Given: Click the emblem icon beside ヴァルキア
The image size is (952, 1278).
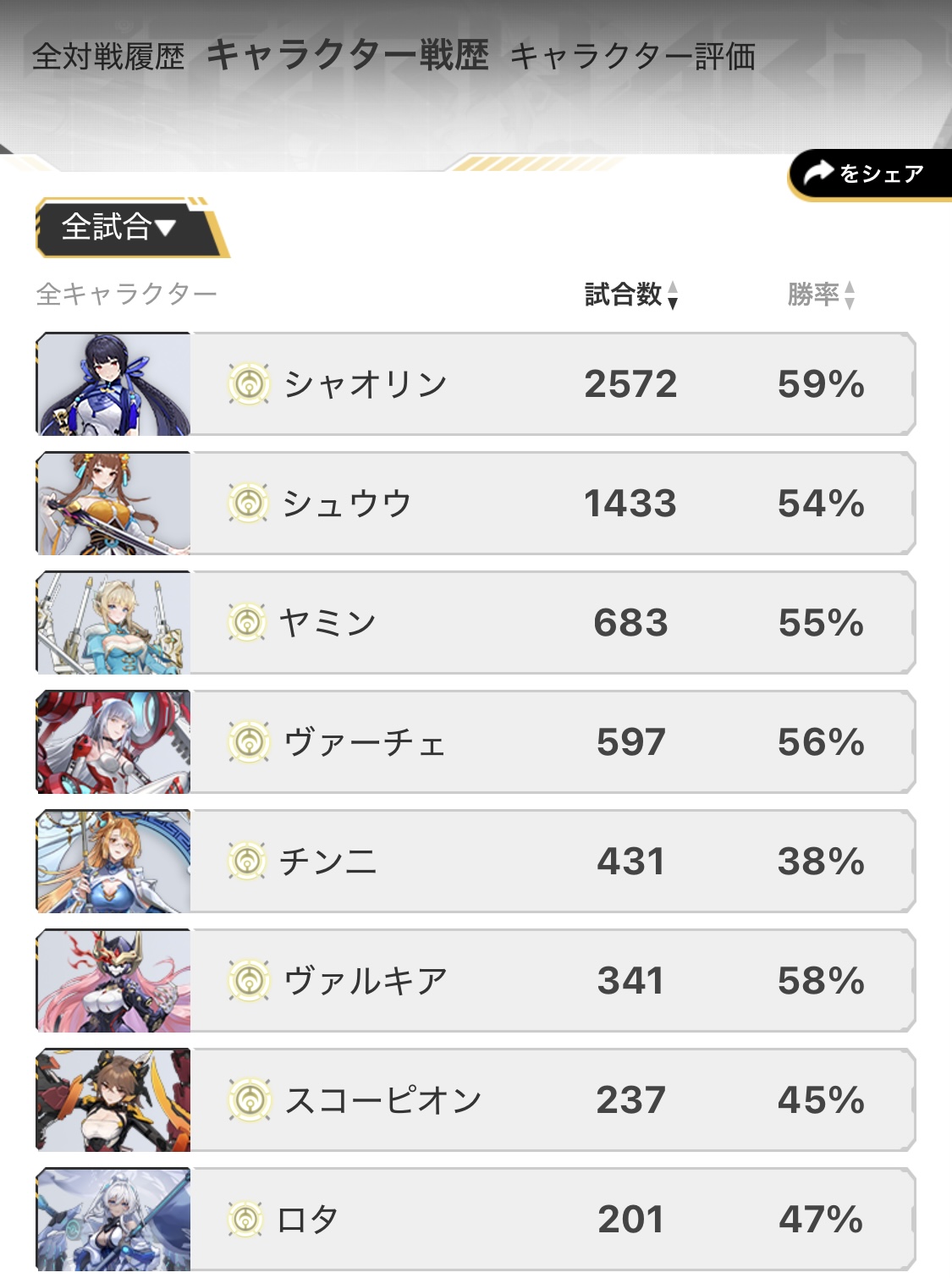Looking at the screenshot, I should click(x=249, y=981).
